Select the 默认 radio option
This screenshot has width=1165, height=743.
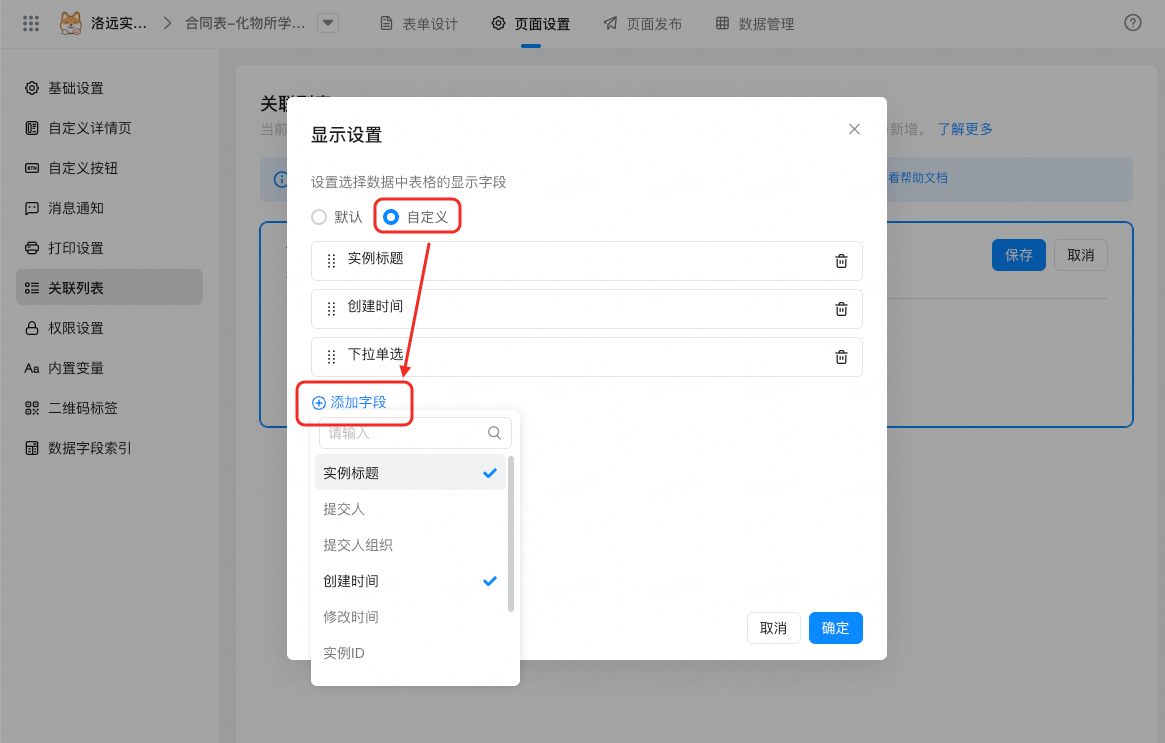coord(319,217)
